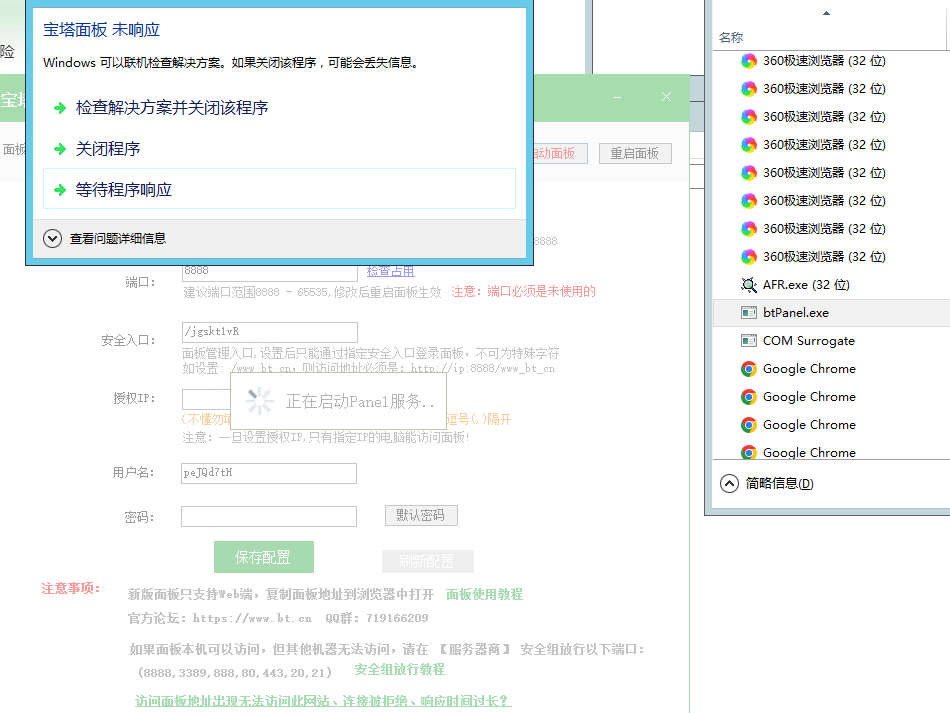Image resolution: width=950 pixels, height=713 pixels.
Task: Open the 安全组放行教程 link
Action: click(399, 670)
